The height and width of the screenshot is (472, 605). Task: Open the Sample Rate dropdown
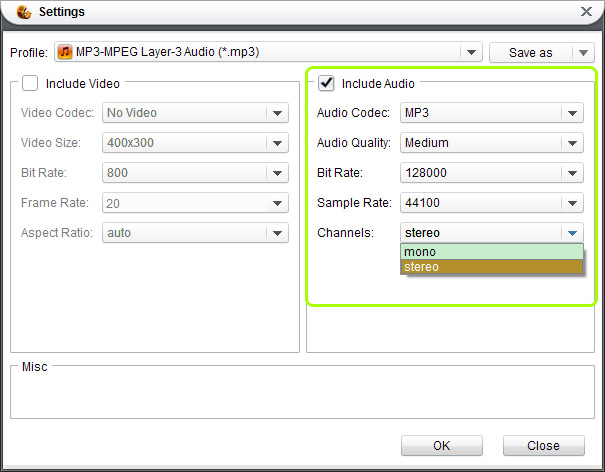tap(572, 203)
